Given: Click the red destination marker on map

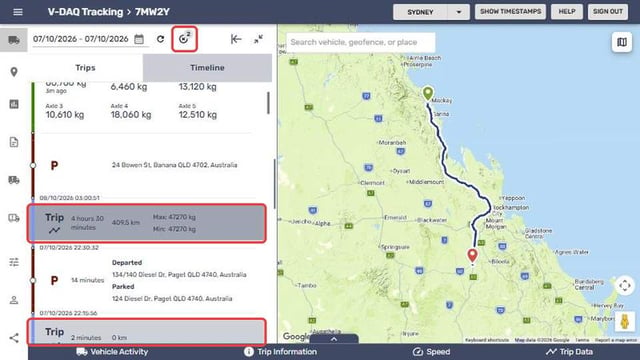Looking at the screenshot, I should 472,256.
